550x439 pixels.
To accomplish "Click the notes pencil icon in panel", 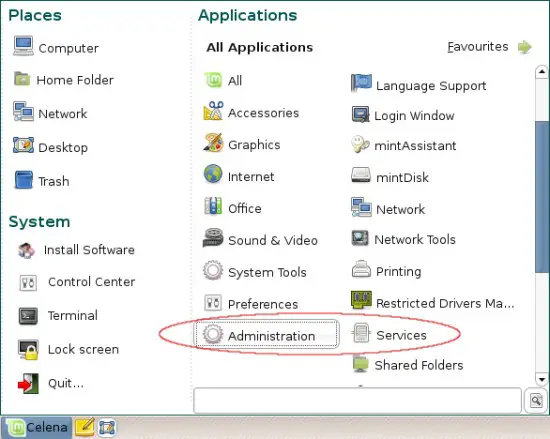I will tap(85, 427).
